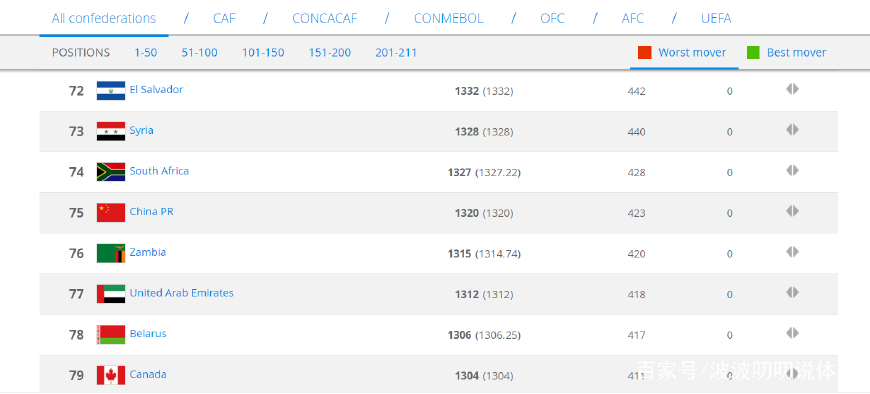Click the points value 1312 (1312)

click(484, 294)
